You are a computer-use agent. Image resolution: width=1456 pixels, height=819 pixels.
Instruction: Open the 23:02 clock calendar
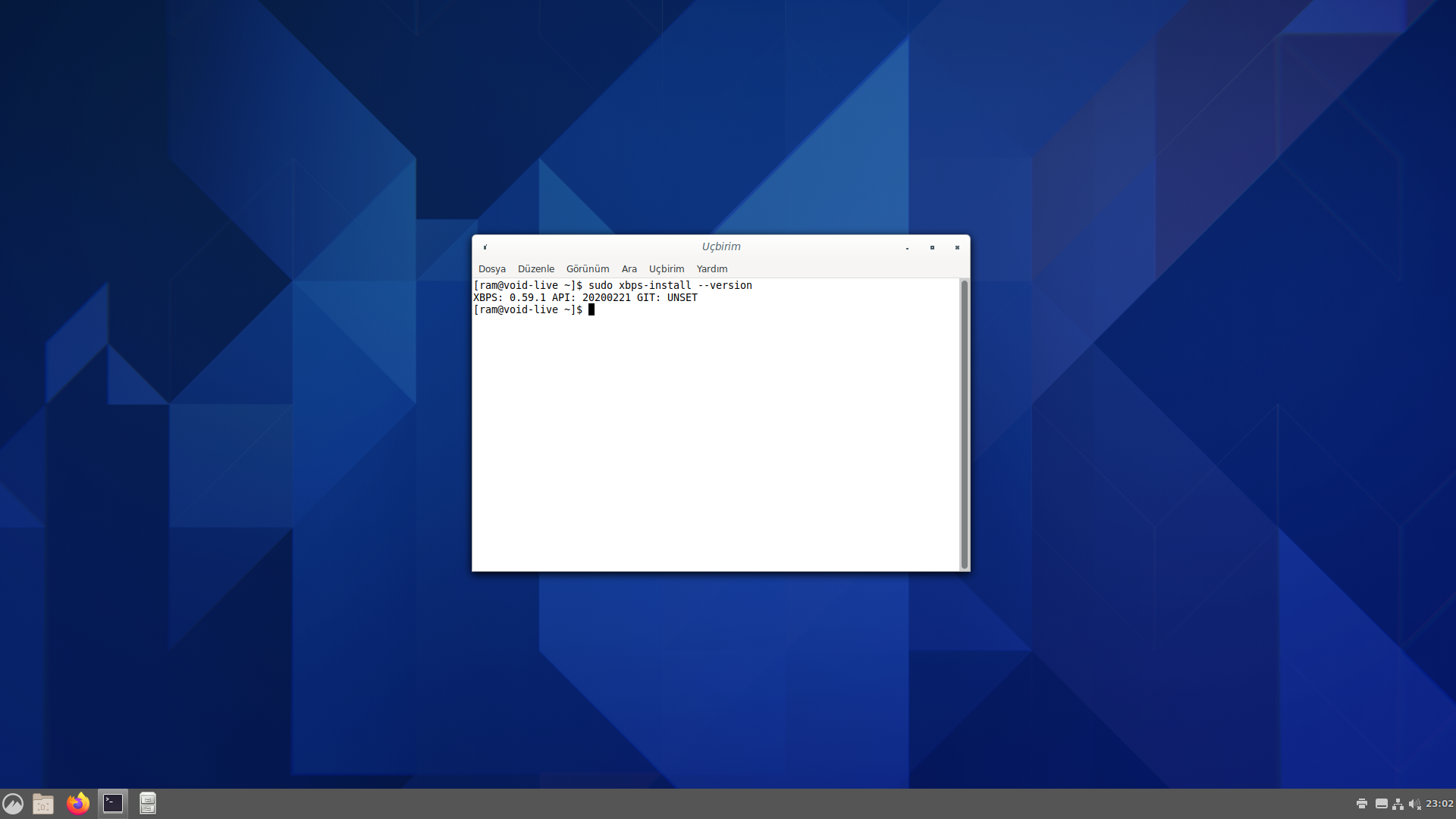pos(1439,804)
